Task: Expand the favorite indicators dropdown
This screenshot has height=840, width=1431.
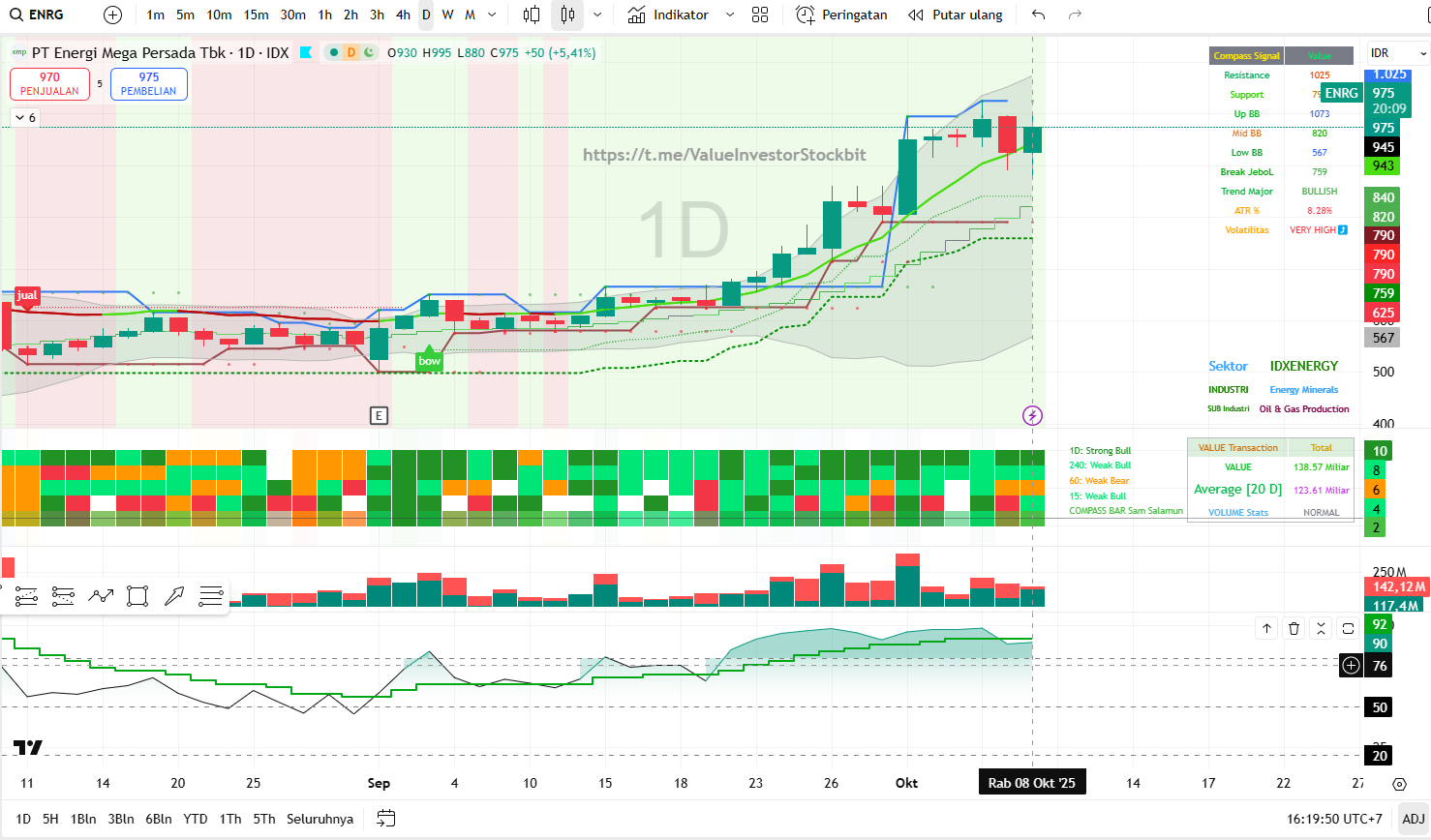Action: 730,15
